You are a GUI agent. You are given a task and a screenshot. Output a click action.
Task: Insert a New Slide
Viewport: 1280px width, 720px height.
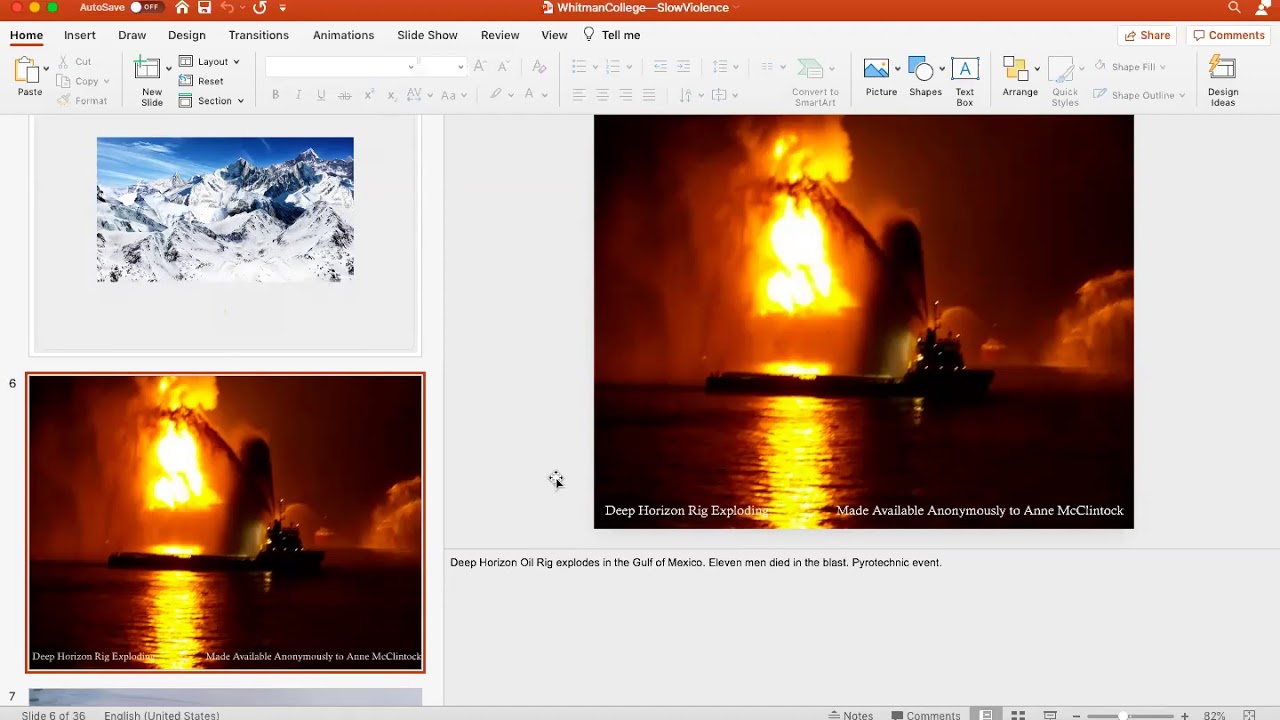click(152, 82)
